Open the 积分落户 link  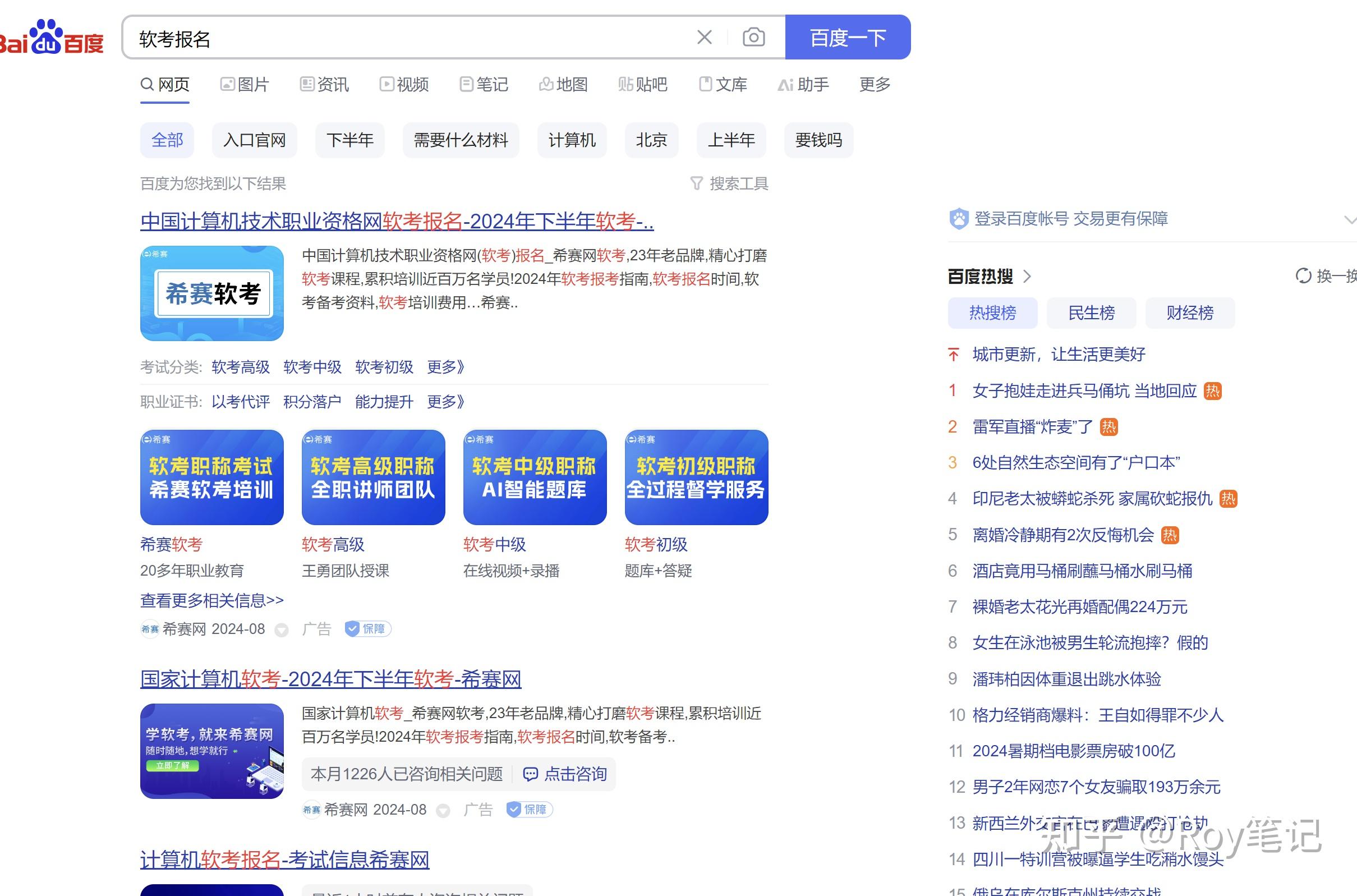[x=312, y=402]
